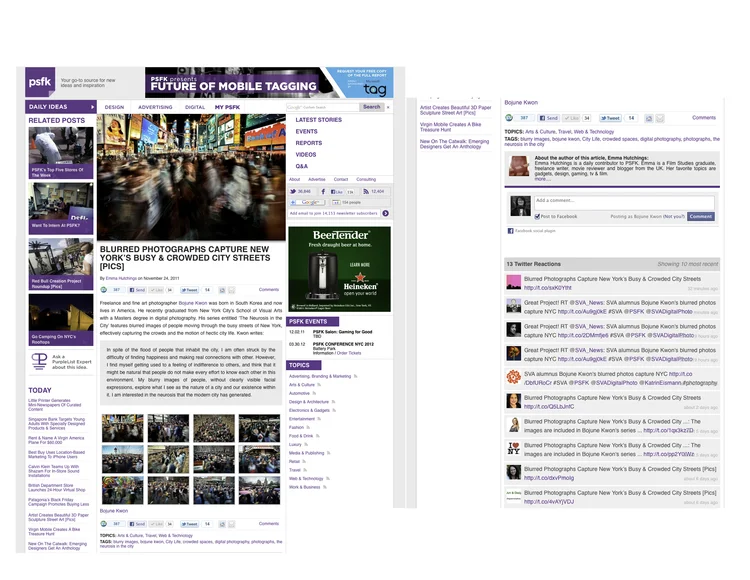750x580 pixels.
Task: Open the Patagonia's Black Friday Campaign story
Action: tap(58, 502)
